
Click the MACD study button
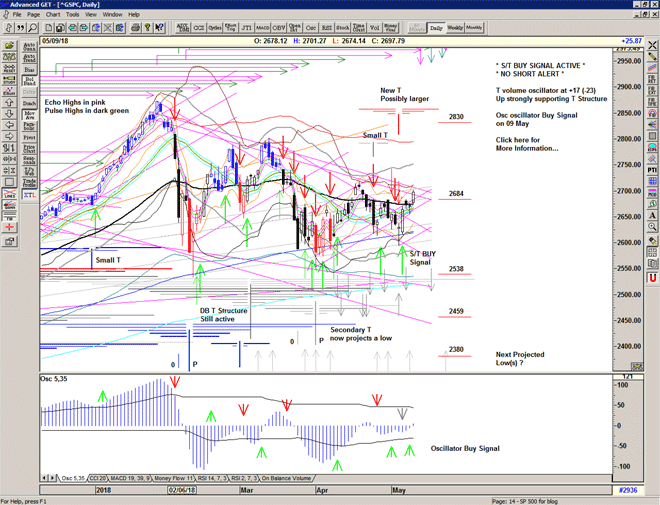coord(262,27)
